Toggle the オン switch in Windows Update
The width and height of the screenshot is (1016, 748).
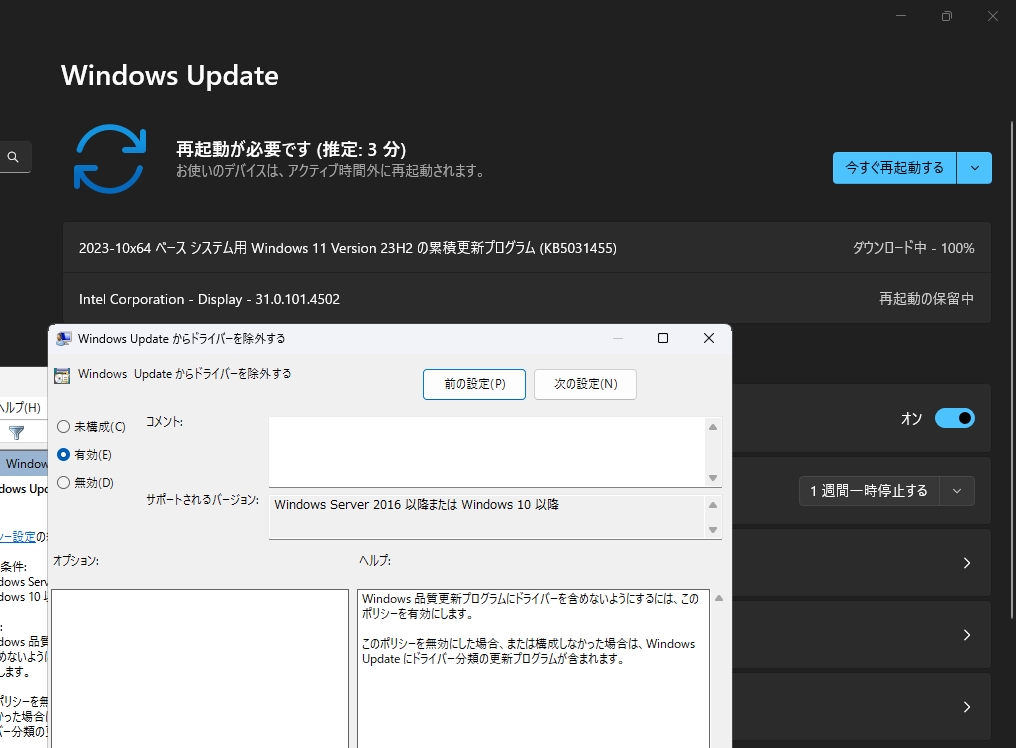point(954,418)
